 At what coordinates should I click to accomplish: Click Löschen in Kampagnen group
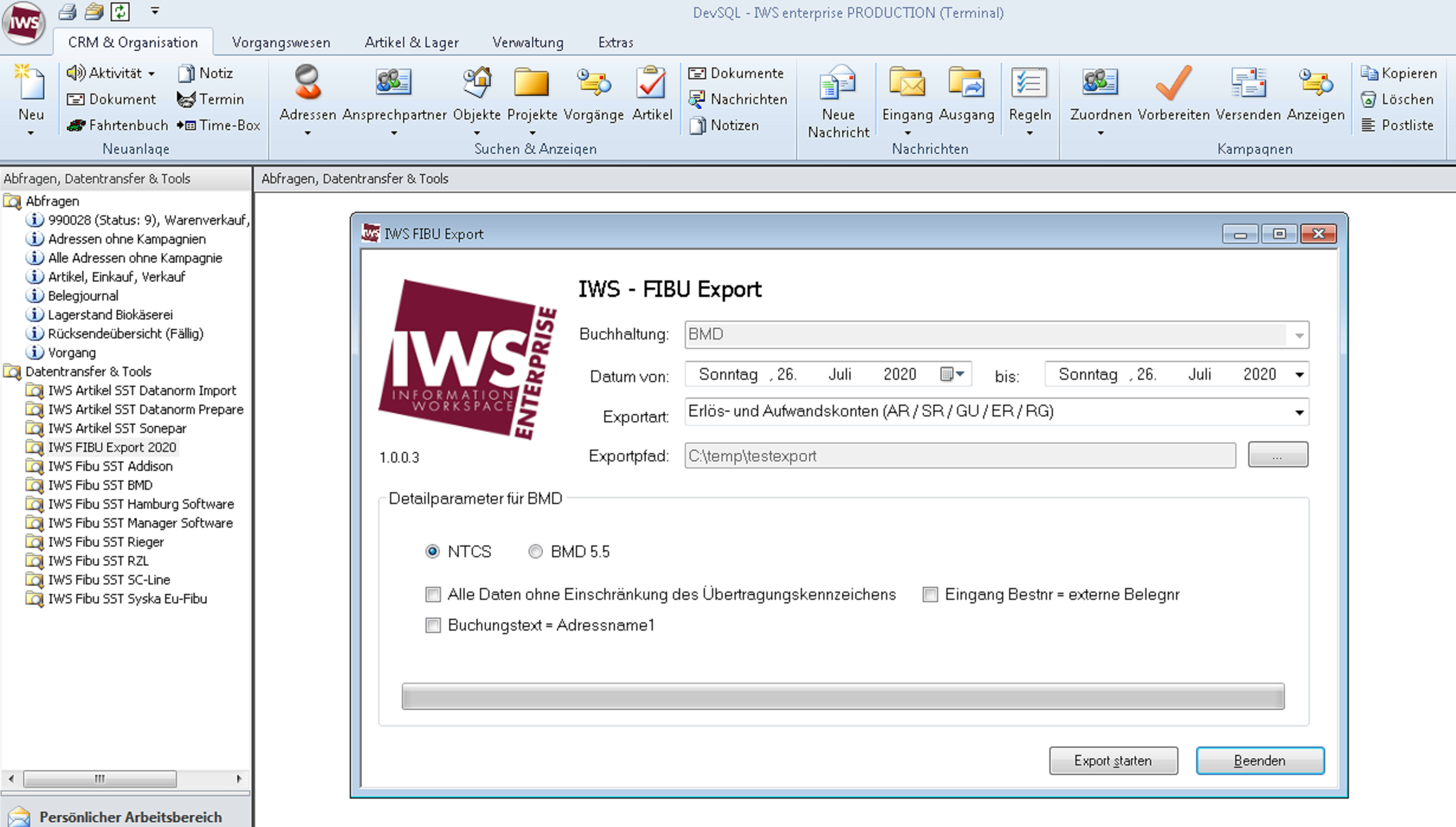1397,99
